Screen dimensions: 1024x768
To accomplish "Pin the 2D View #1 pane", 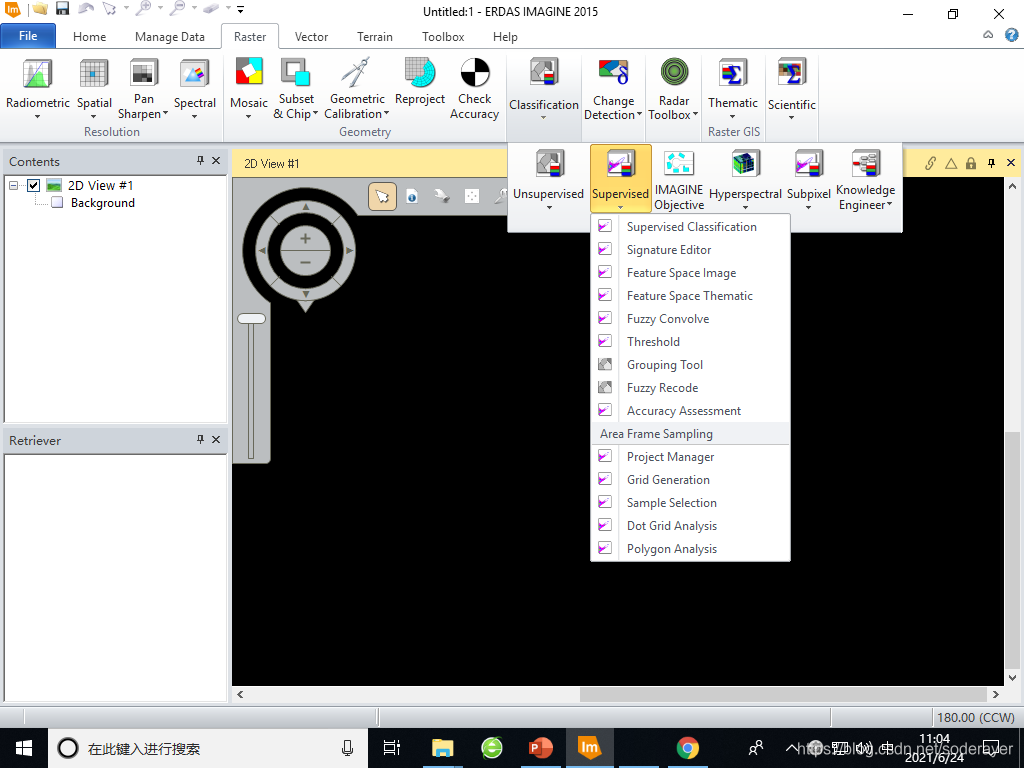I will [991, 163].
